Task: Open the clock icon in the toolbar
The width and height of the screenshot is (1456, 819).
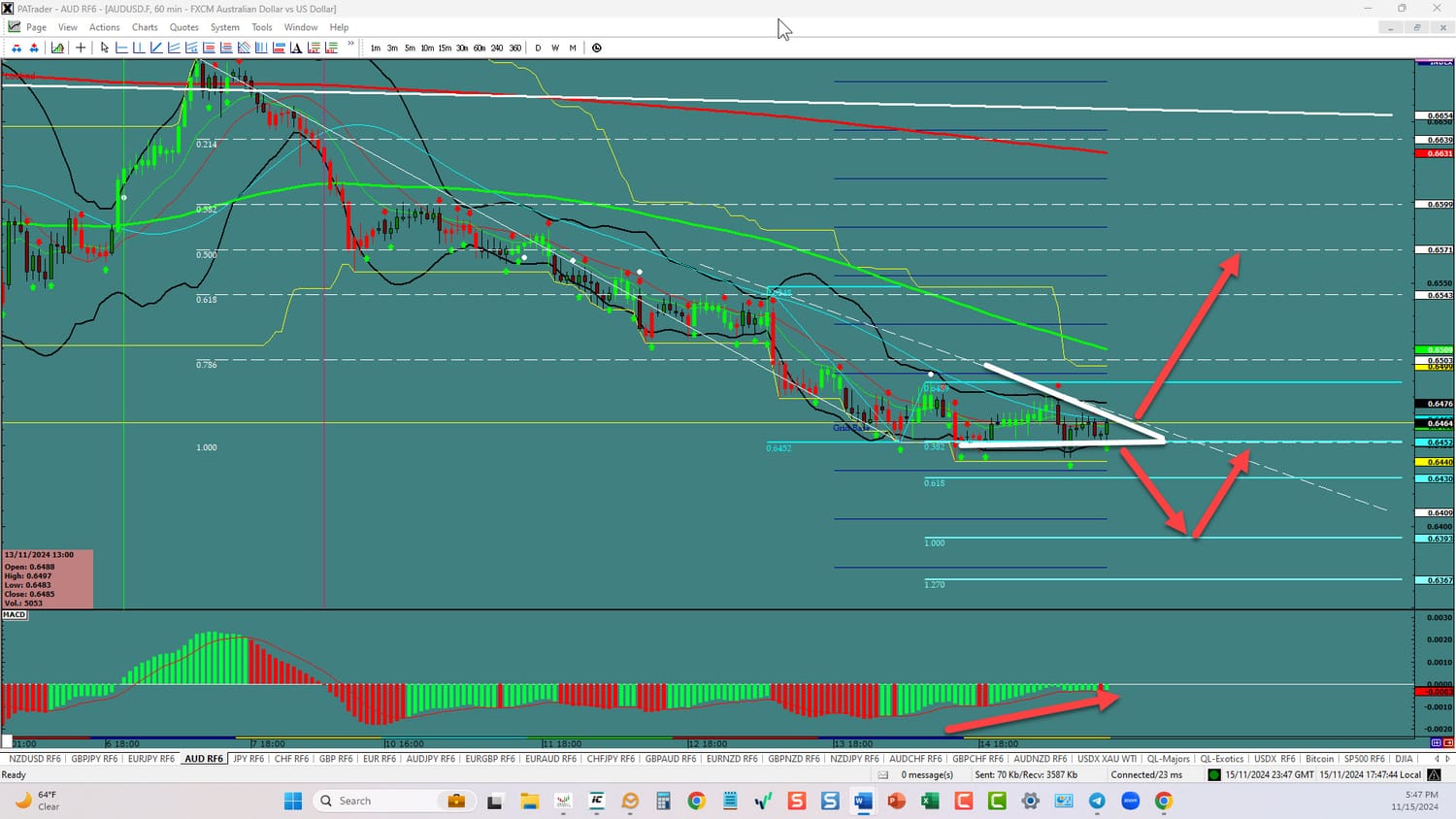Action: [x=597, y=48]
